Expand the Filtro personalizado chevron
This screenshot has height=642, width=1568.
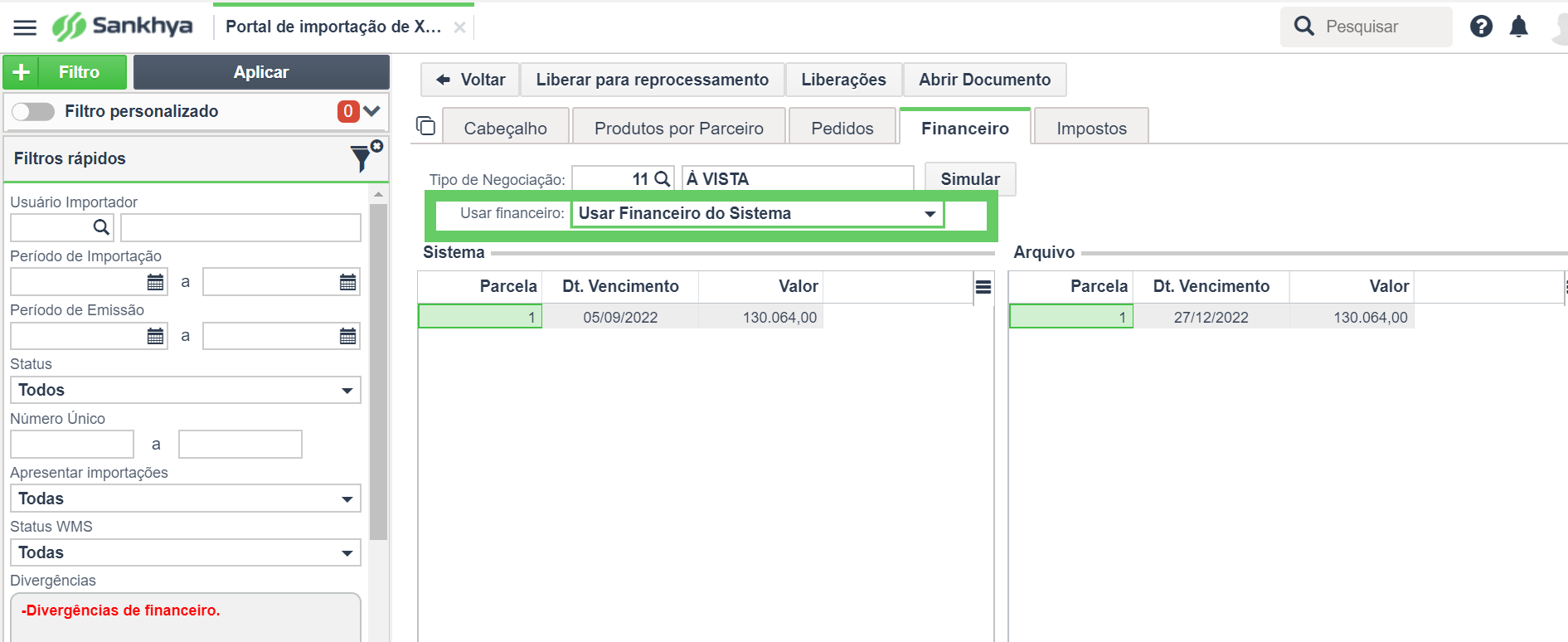coord(371,111)
